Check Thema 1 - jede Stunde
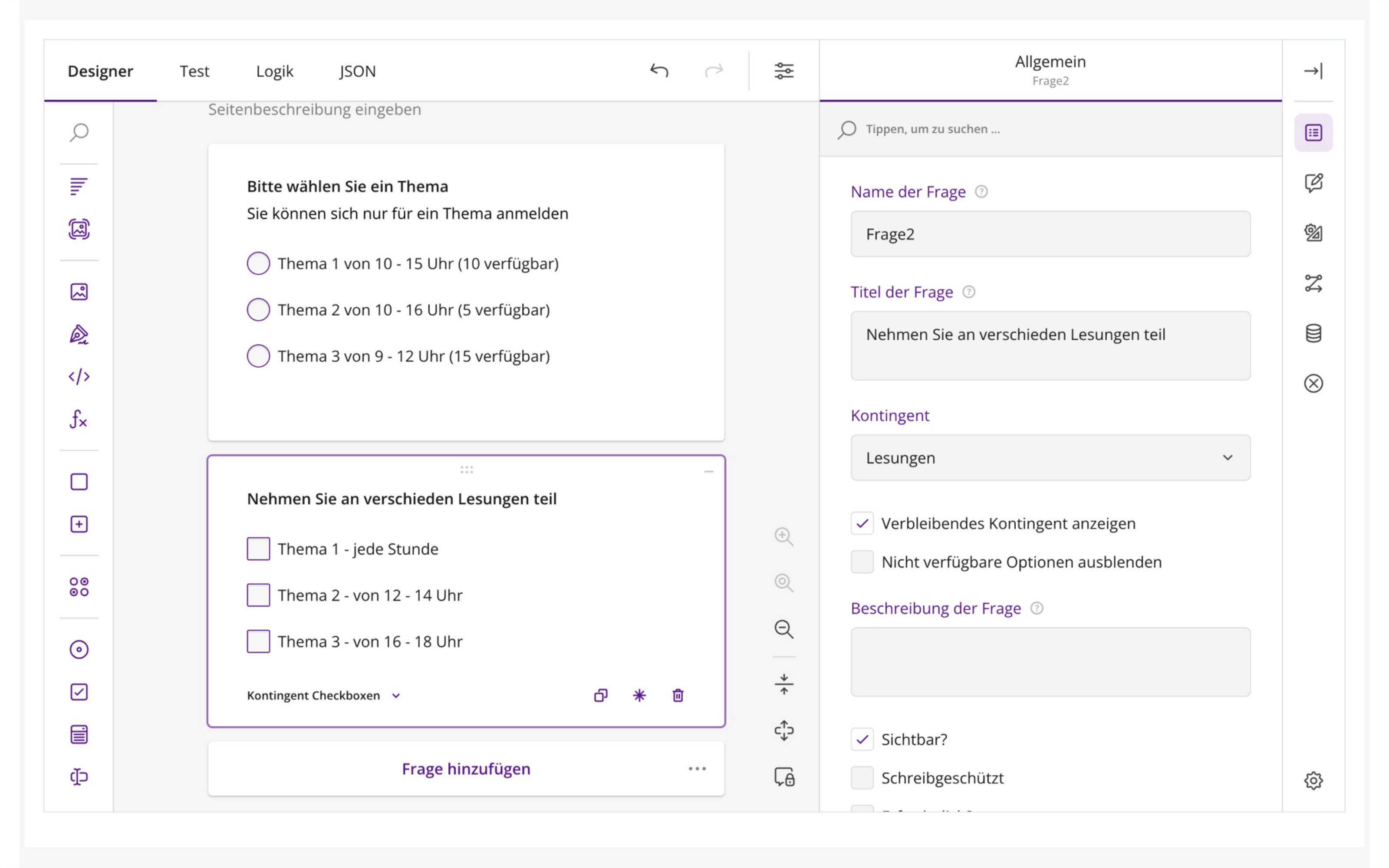 coord(258,549)
